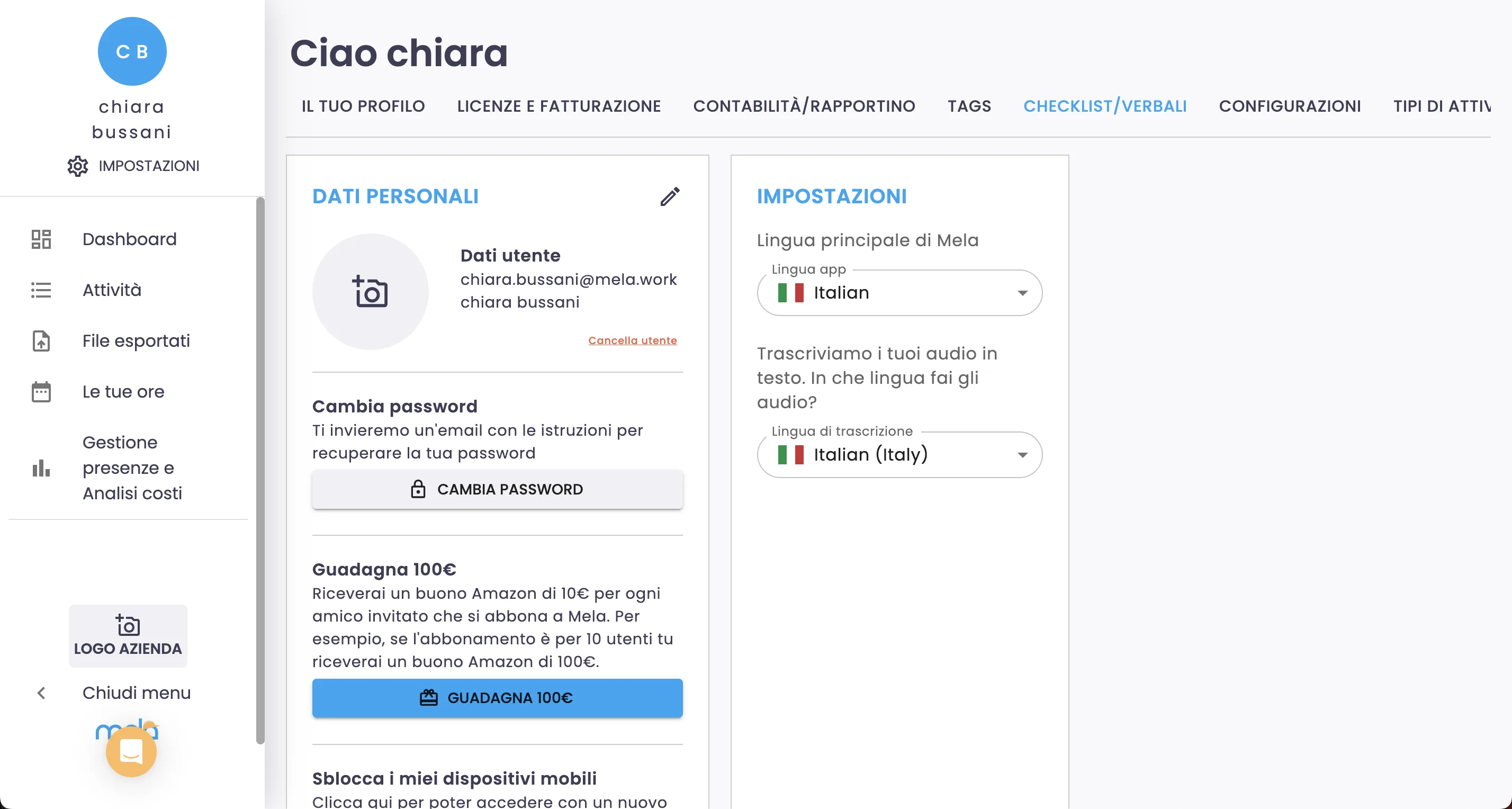Upload a profile photo via camera placeholder
The width and height of the screenshot is (1512, 809).
click(x=370, y=292)
